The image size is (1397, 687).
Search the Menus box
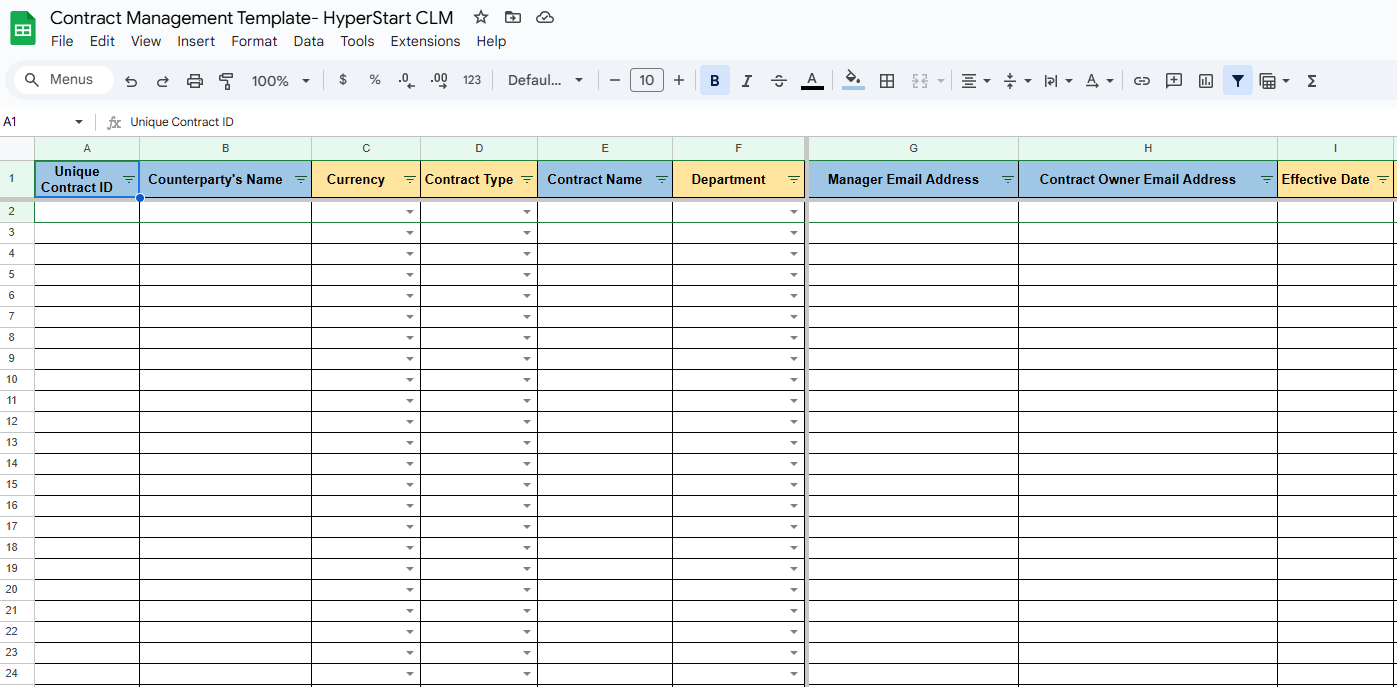coord(62,79)
